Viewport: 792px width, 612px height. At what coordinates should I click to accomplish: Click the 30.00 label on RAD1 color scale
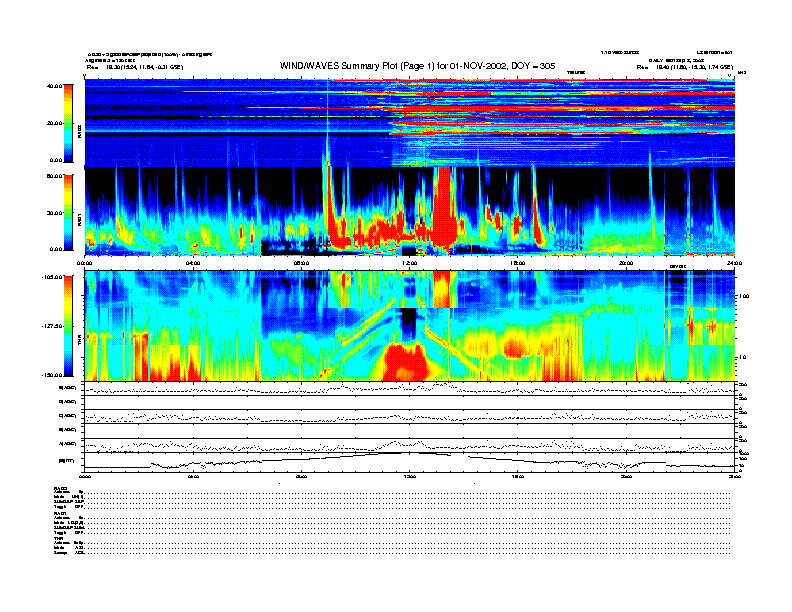[x=55, y=213]
